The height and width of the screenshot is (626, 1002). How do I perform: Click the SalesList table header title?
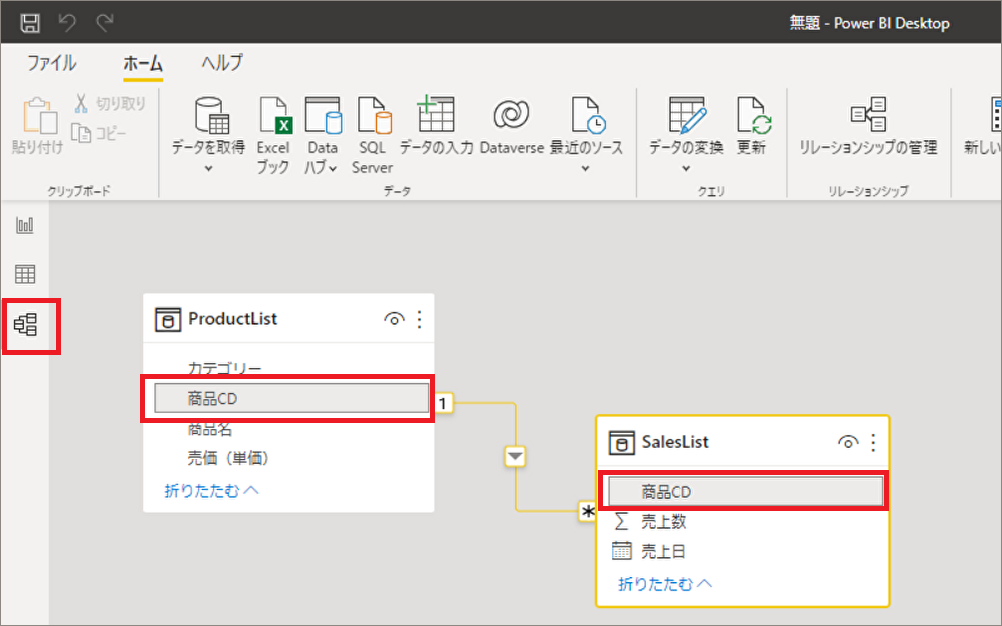(x=675, y=442)
